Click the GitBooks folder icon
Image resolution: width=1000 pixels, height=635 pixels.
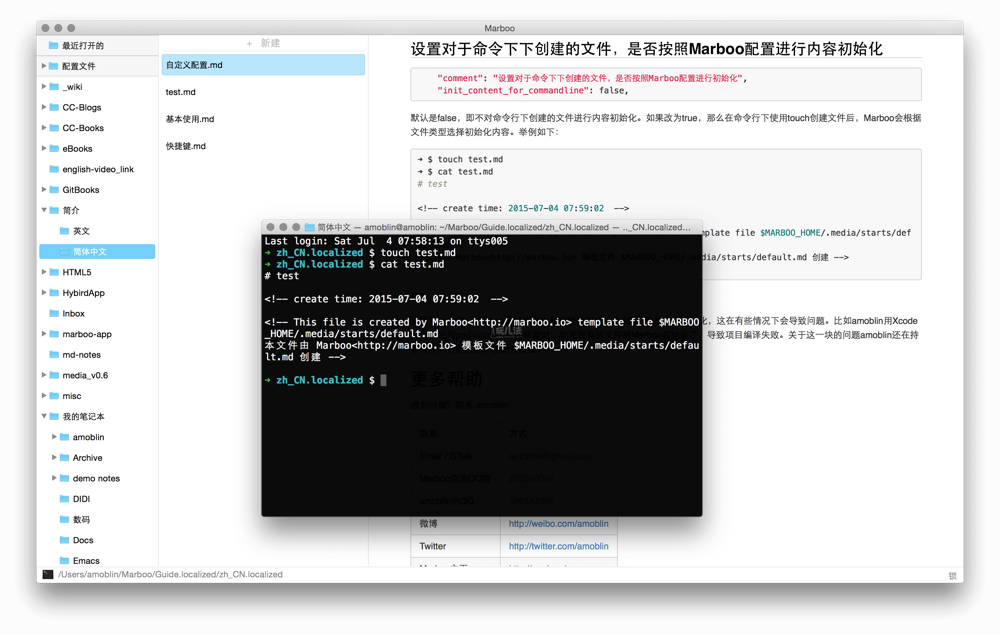tap(54, 189)
